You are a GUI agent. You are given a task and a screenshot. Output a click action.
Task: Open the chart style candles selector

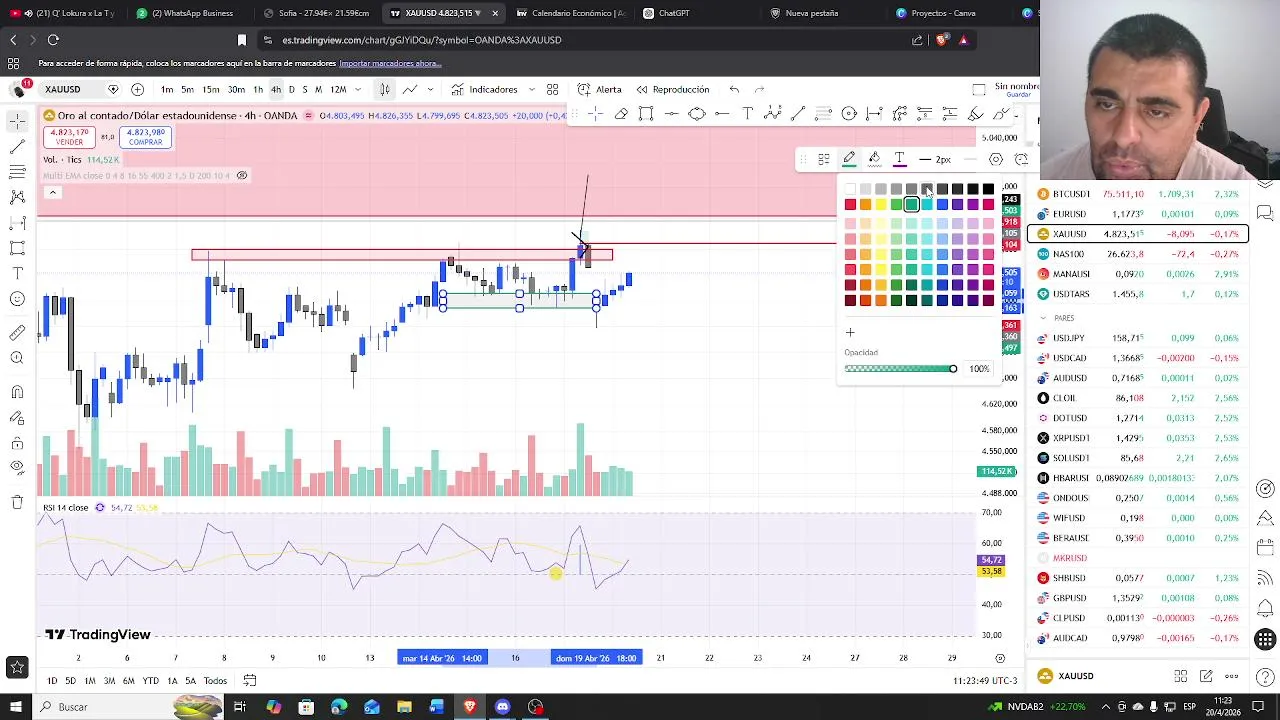point(384,89)
